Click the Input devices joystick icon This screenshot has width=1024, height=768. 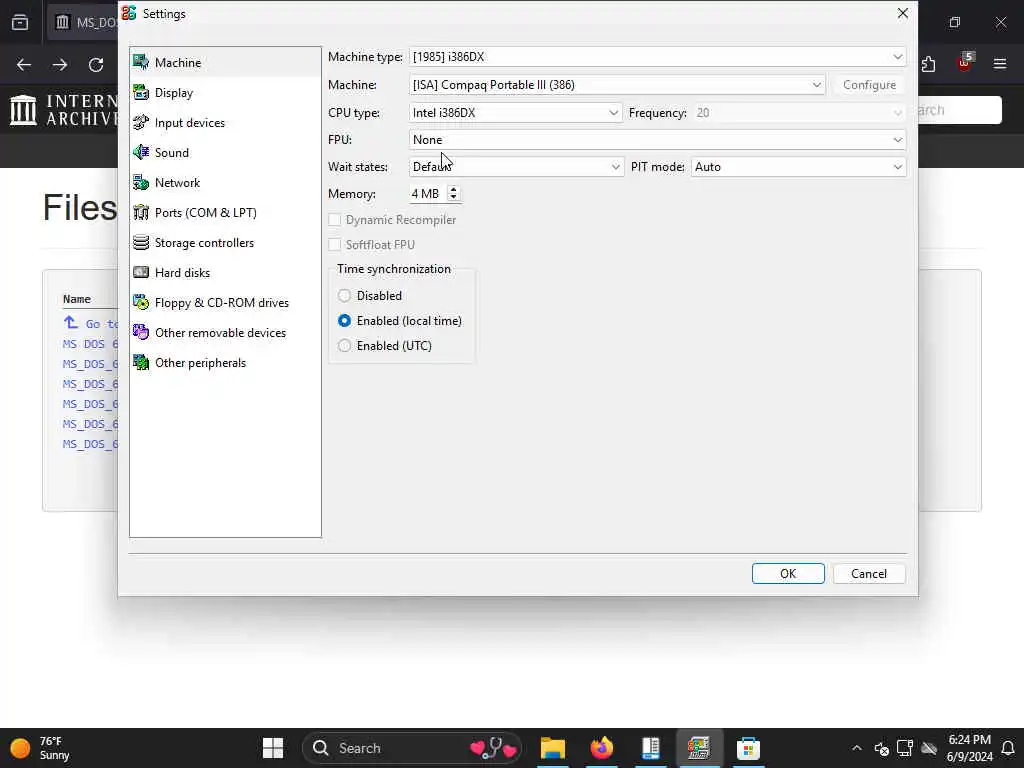coord(140,122)
